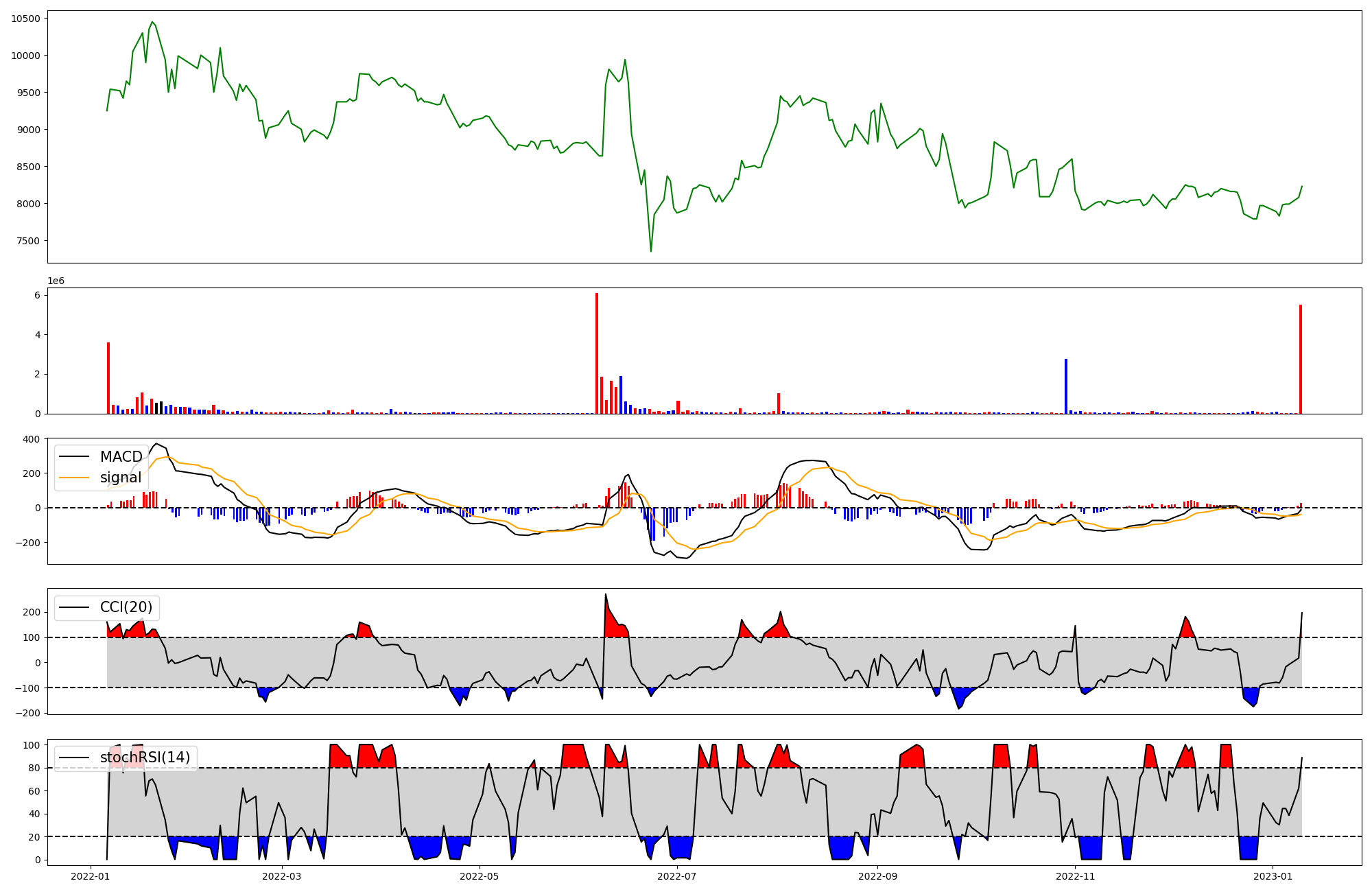This screenshot has height=892, width=1372.
Task: Click the stochRSI(14) legend label
Action: (145, 758)
